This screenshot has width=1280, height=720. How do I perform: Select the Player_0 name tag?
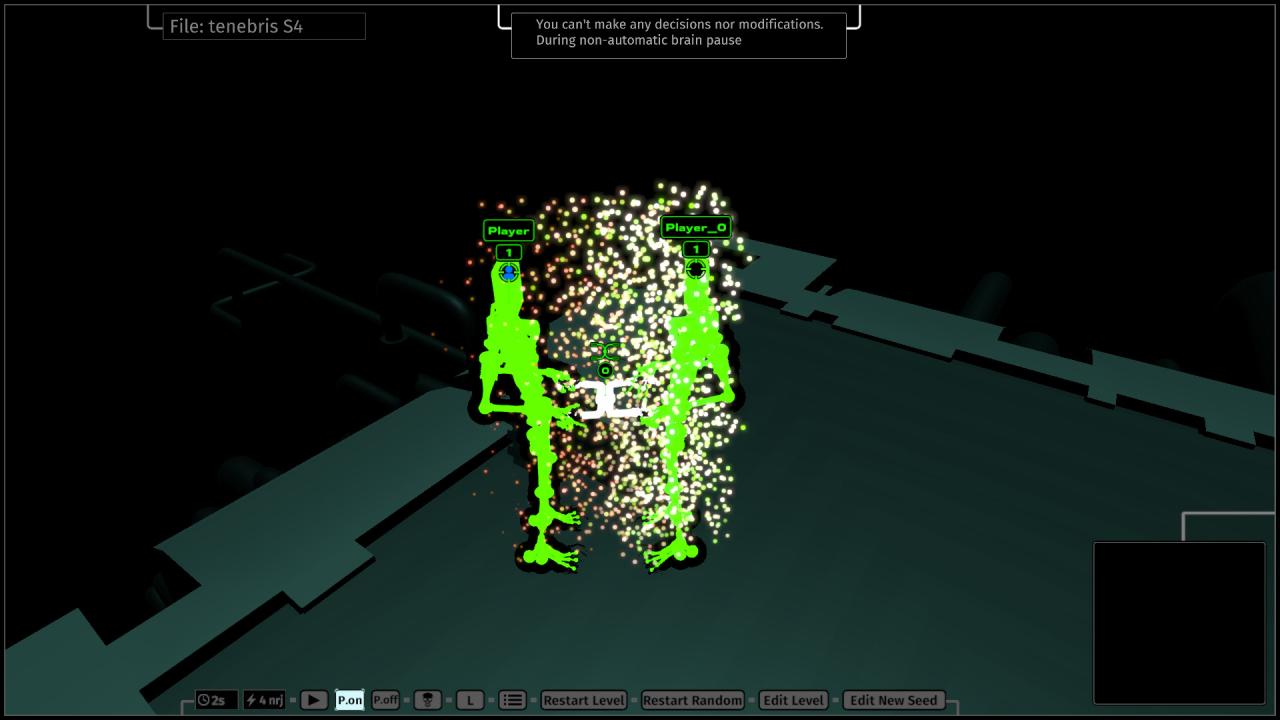(x=695, y=227)
